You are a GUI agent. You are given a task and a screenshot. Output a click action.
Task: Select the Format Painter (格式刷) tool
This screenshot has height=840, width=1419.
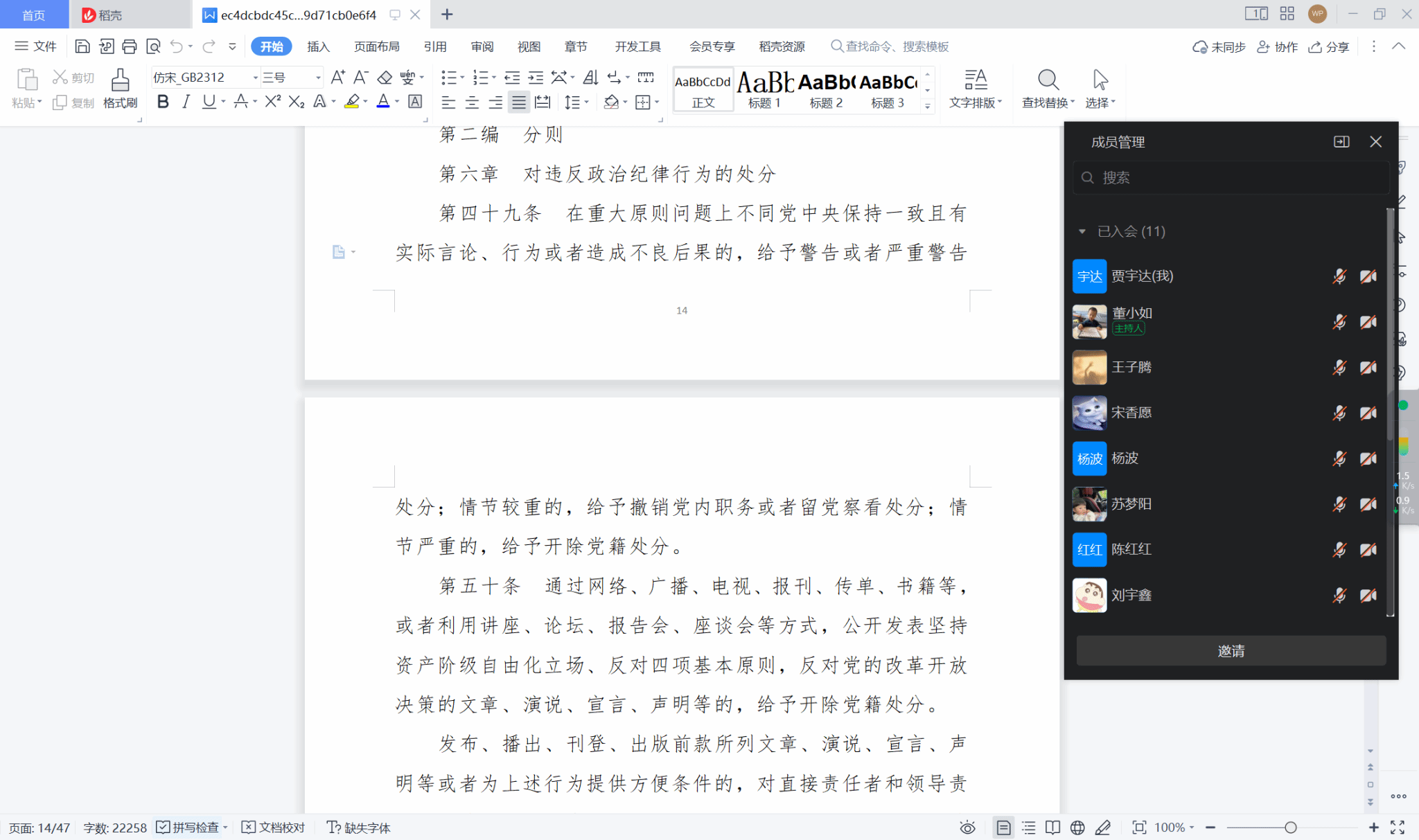(120, 89)
